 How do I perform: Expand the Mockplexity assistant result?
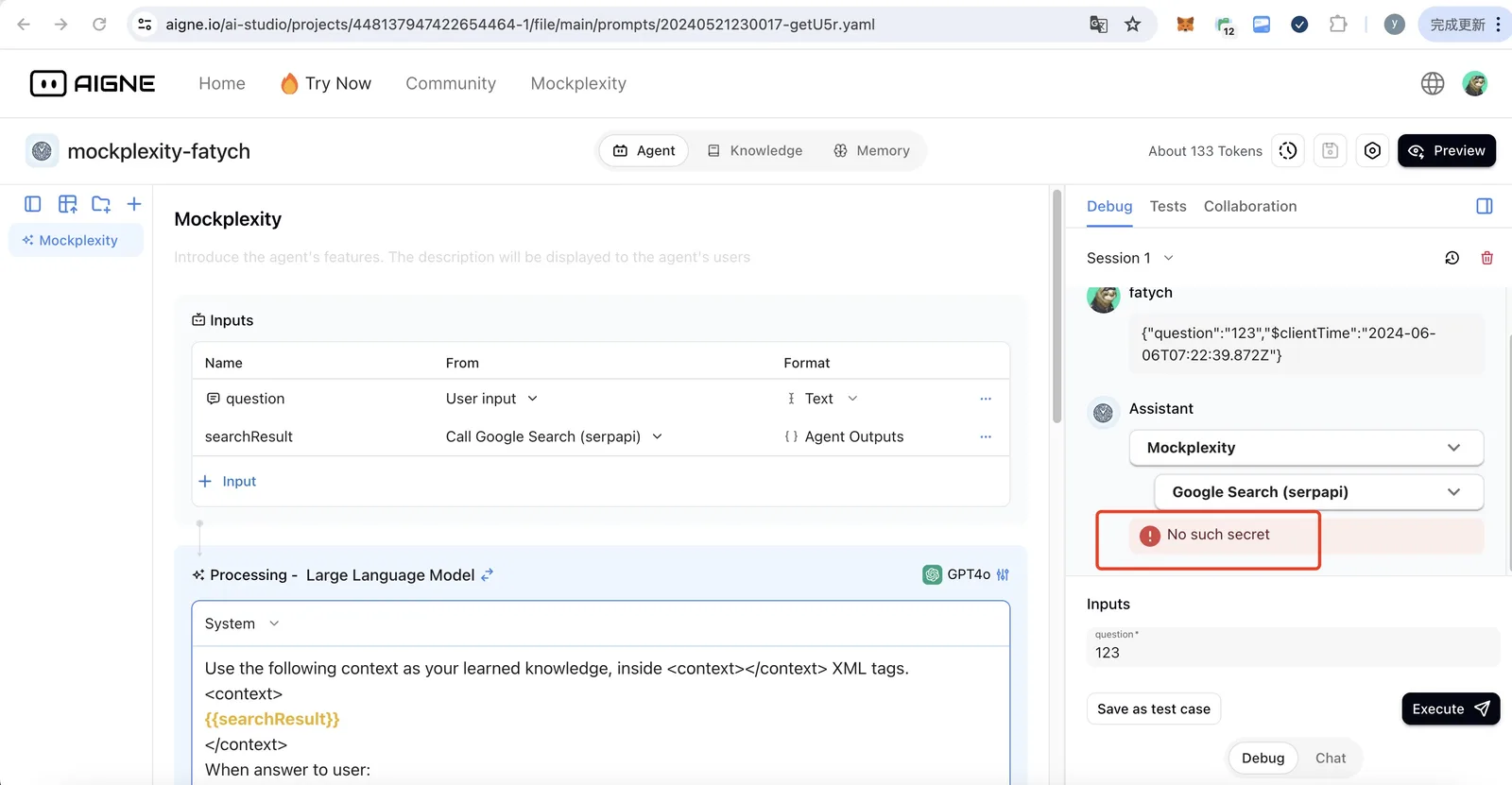[1306, 448]
